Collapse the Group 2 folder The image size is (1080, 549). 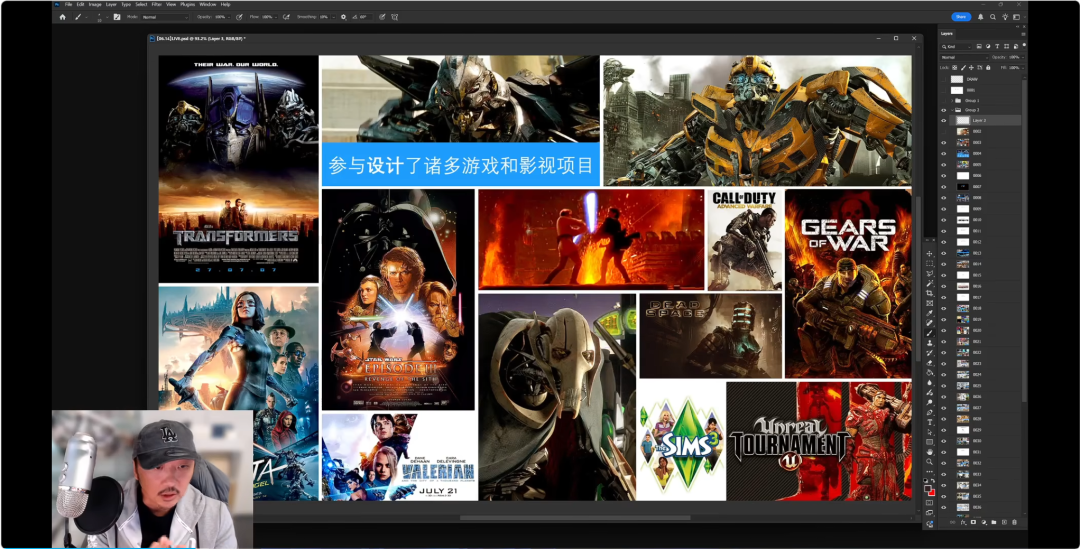(952, 110)
